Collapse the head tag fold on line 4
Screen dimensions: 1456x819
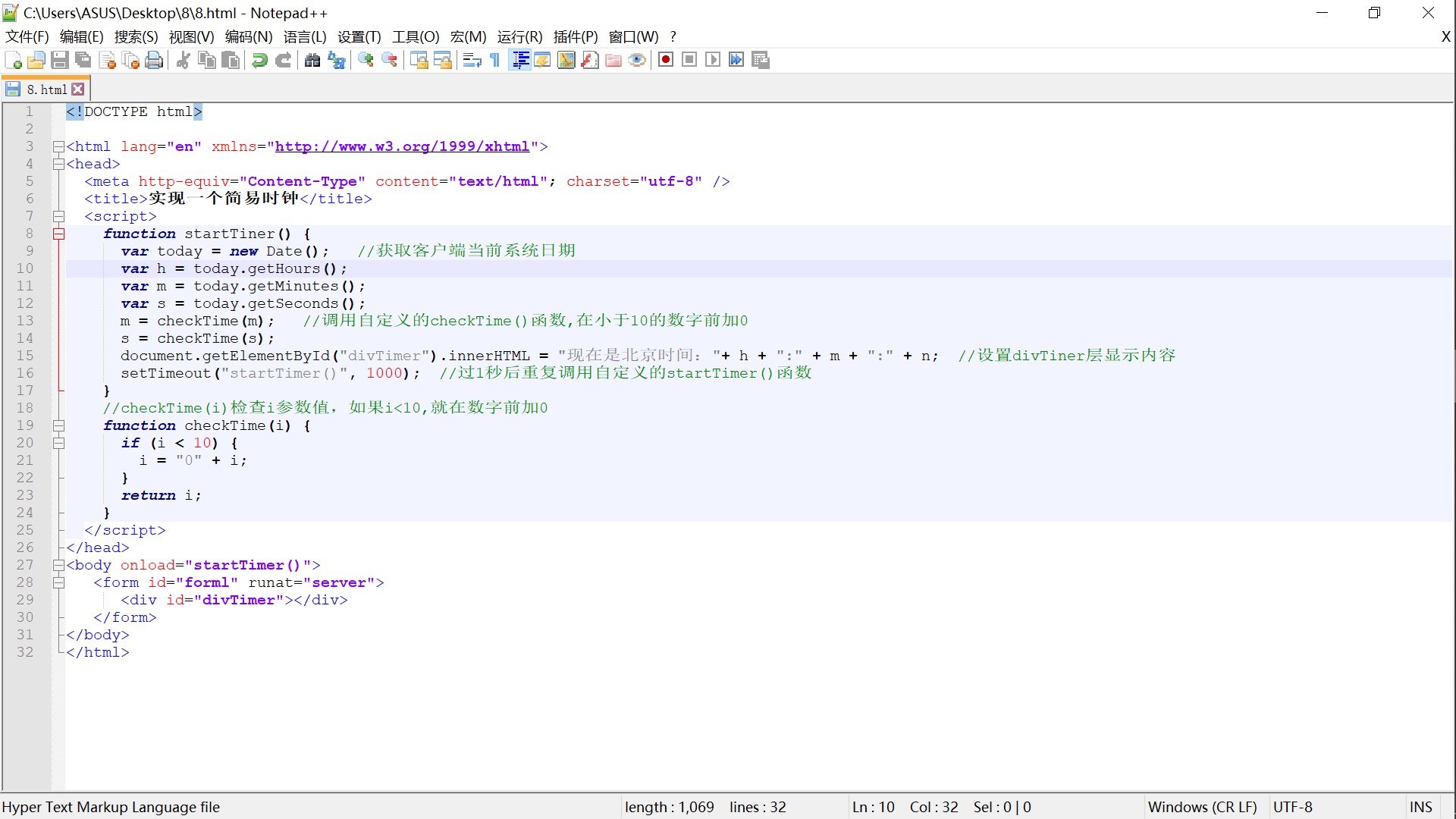(58, 164)
